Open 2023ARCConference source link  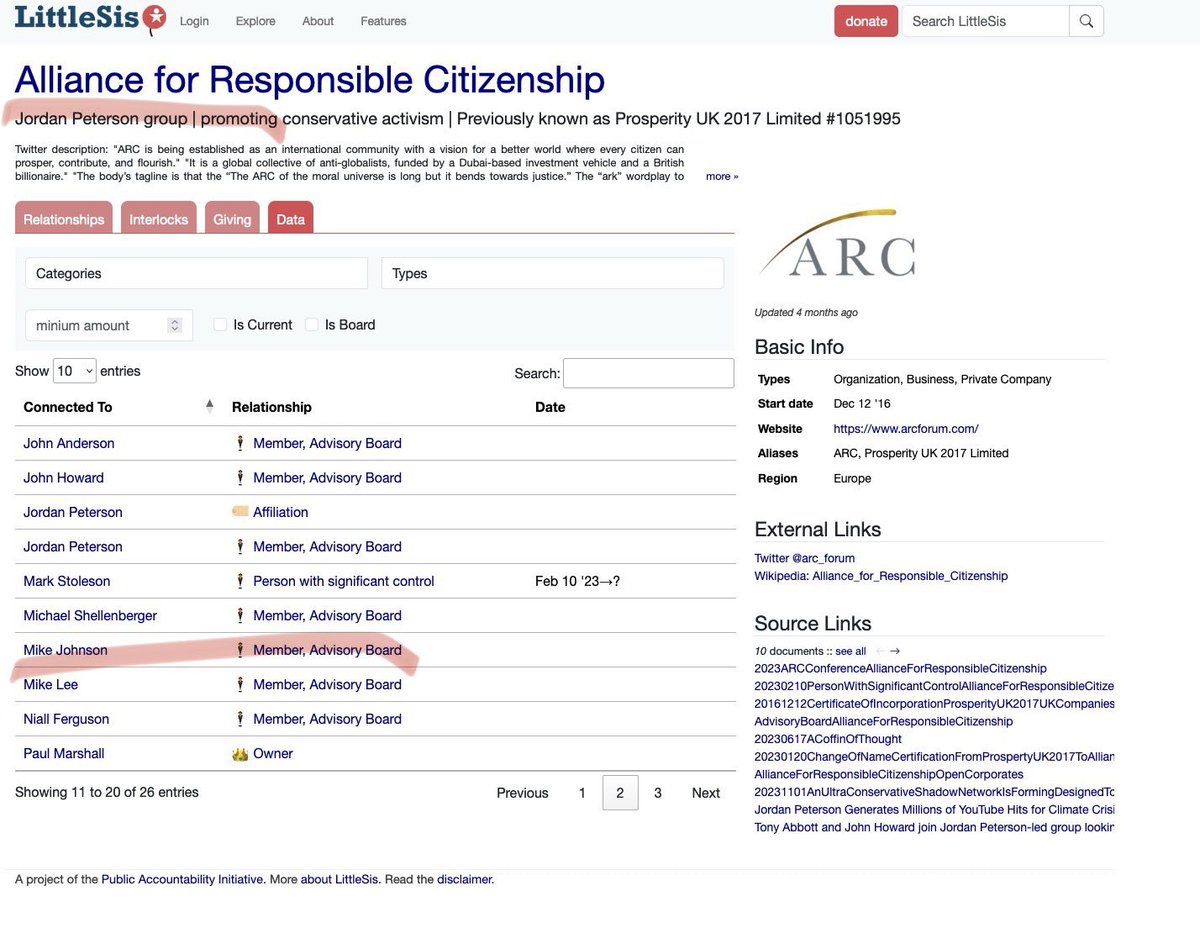(x=900, y=668)
